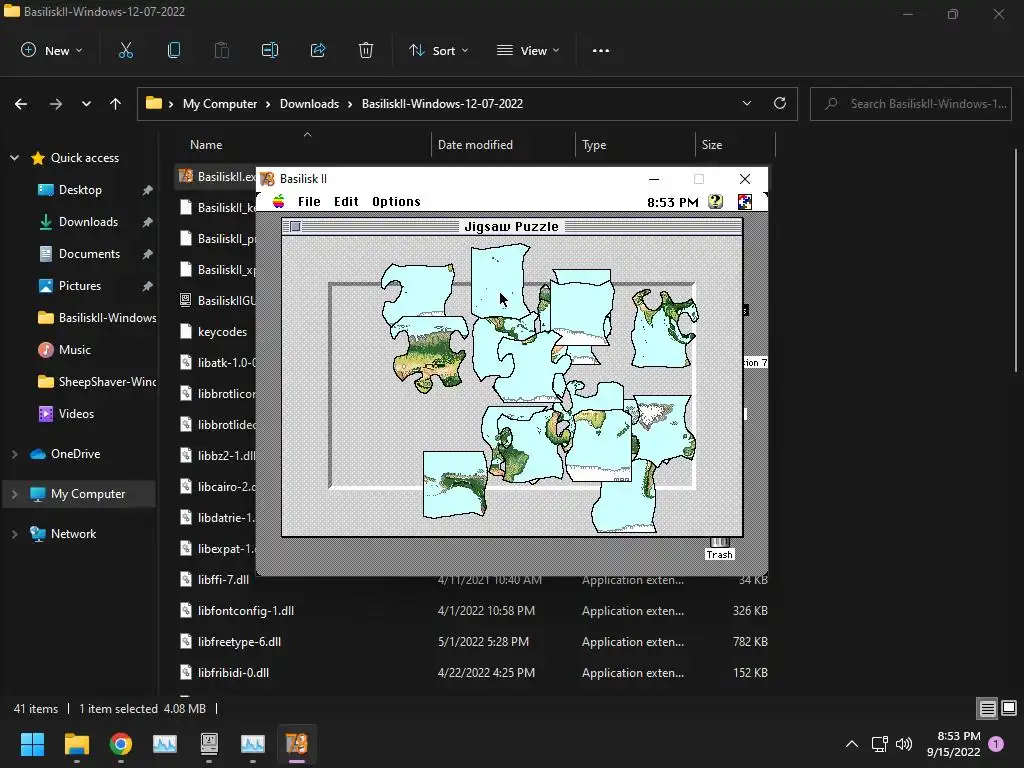Image resolution: width=1024 pixels, height=768 pixels.
Task: Click the Rename icon in Explorer toolbar
Action: (x=270, y=50)
